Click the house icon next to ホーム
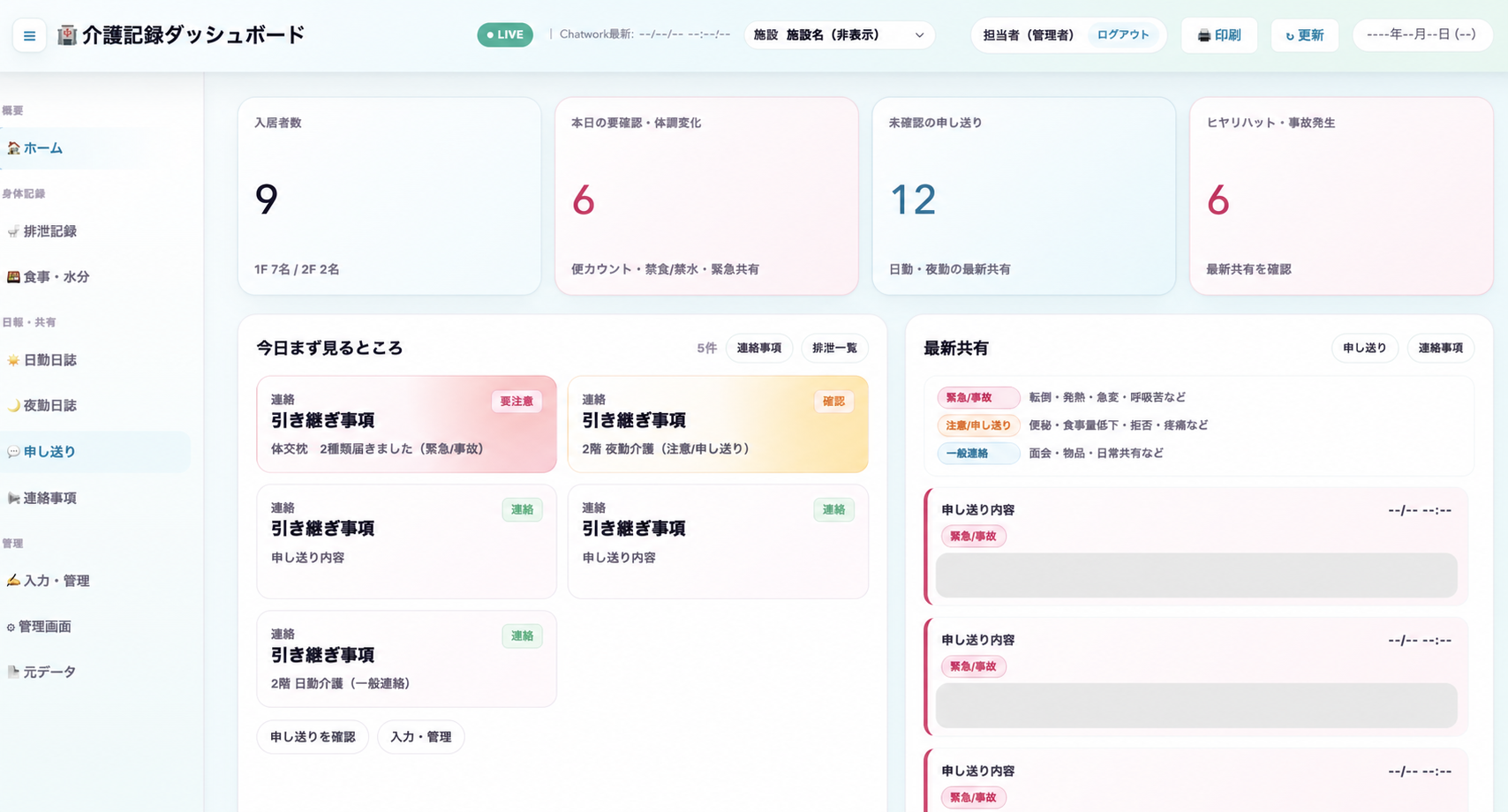Viewport: 1508px width, 812px height. pos(13,148)
